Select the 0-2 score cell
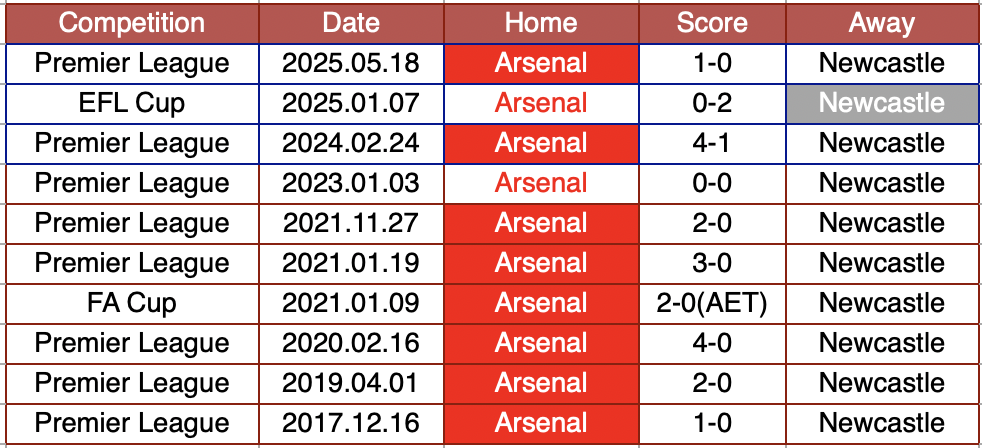 click(x=712, y=103)
